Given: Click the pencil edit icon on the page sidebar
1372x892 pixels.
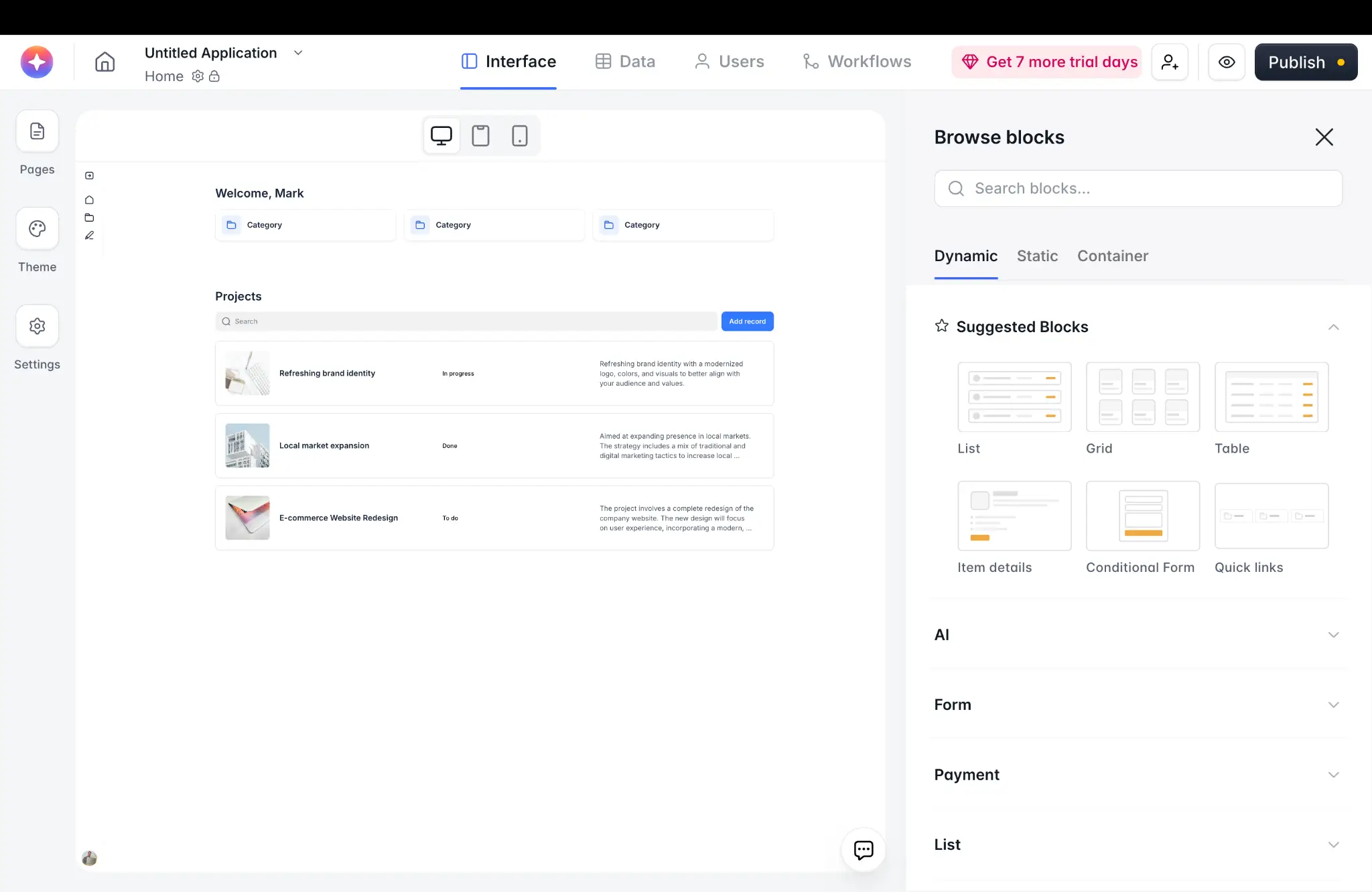Looking at the screenshot, I should [x=89, y=235].
